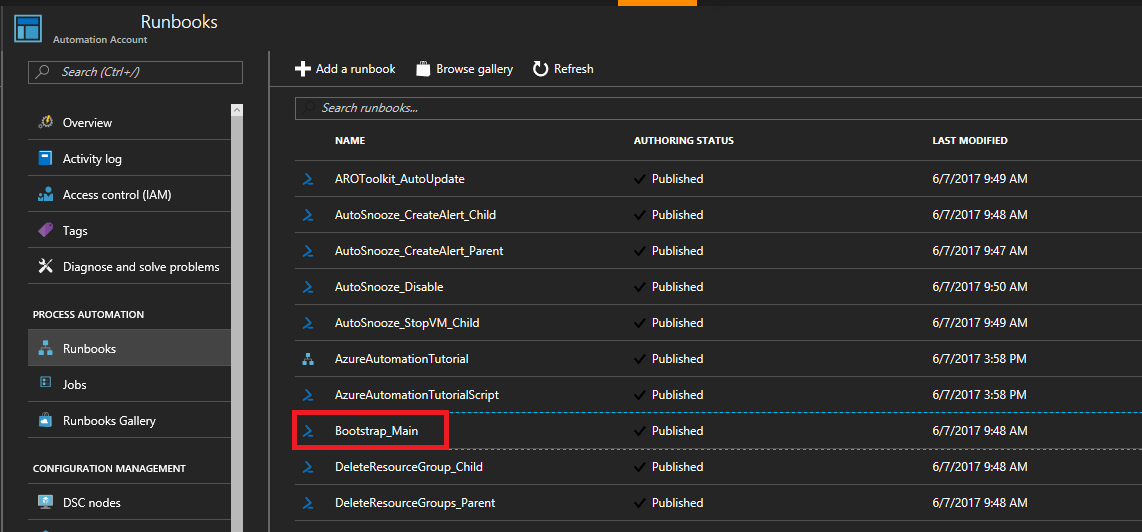The height and width of the screenshot is (532, 1142).
Task: Click PowerShell icon beside DeleteResourceGroup_Child
Action: 308,467
